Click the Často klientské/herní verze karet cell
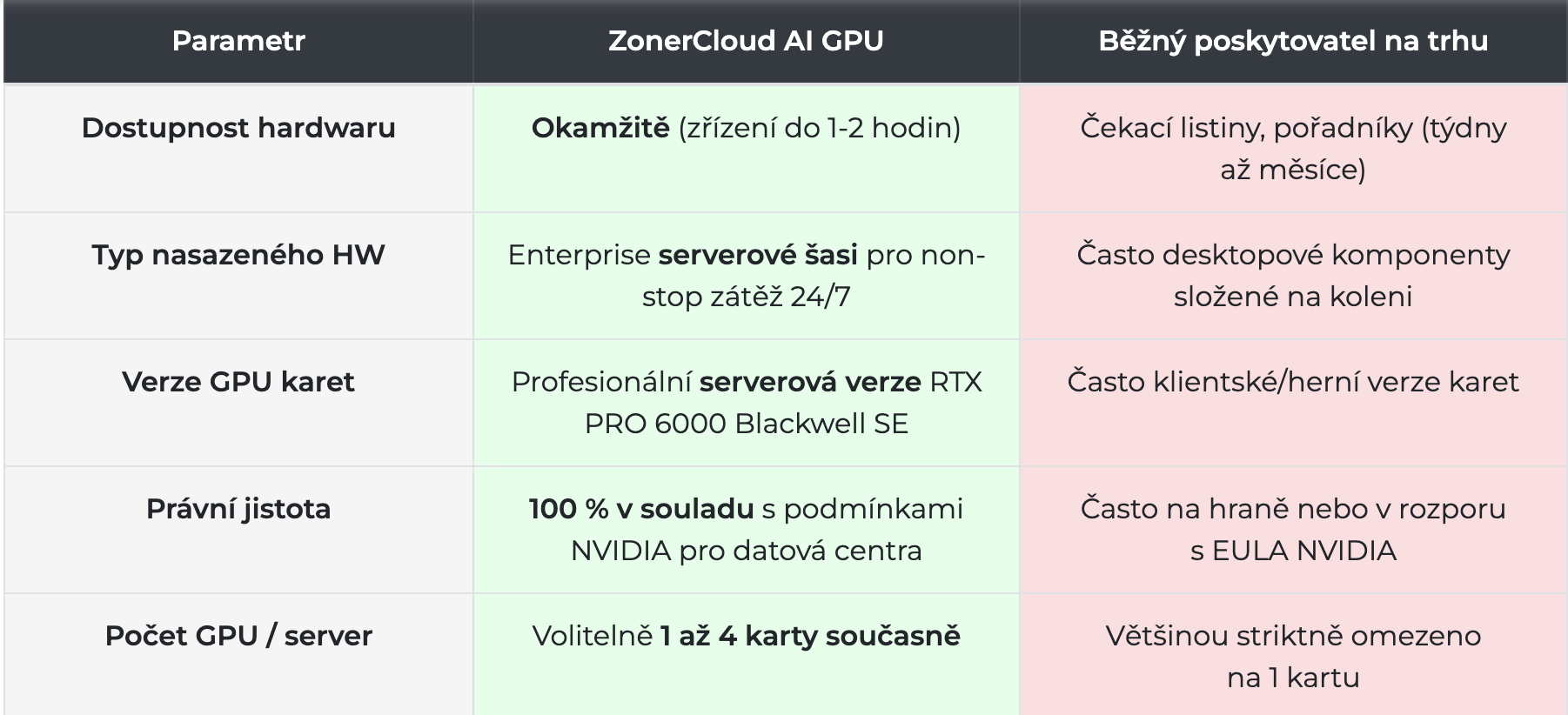The image size is (1568, 715). pos(1293,403)
